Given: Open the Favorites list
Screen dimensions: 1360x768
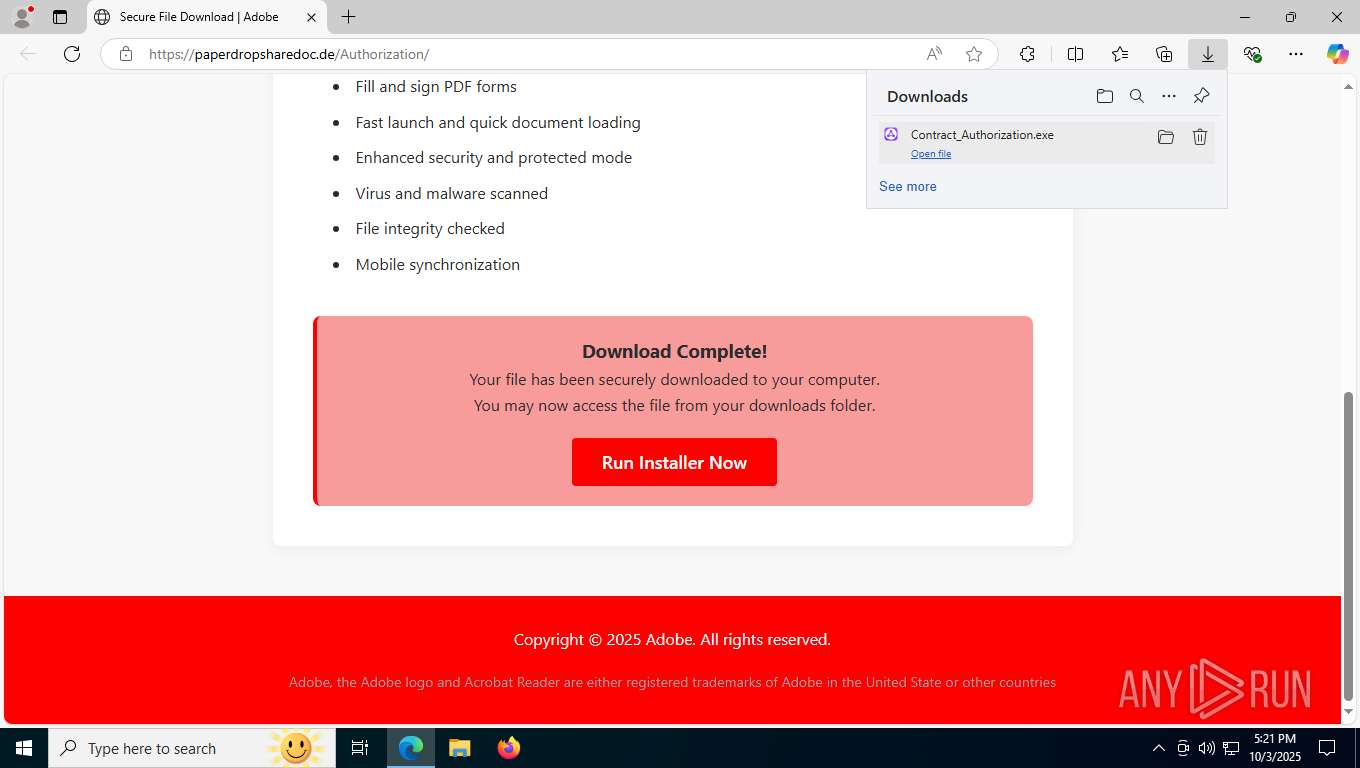Looking at the screenshot, I should point(1120,54).
